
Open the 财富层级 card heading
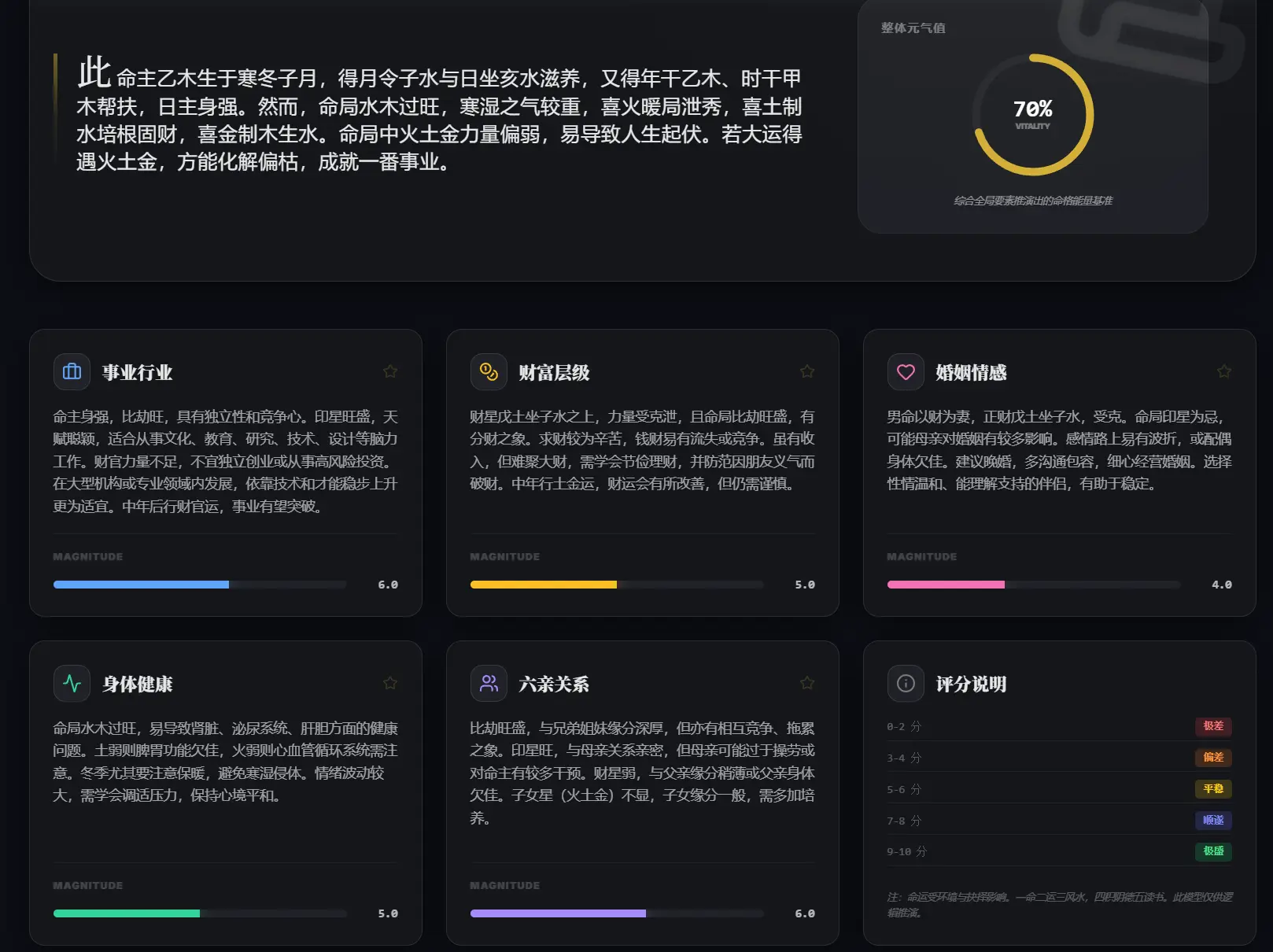[x=554, y=373]
